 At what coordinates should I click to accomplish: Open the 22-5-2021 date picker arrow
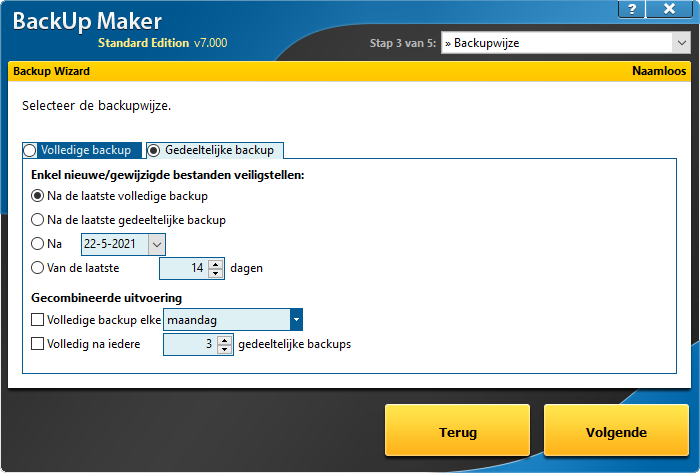(x=157, y=244)
